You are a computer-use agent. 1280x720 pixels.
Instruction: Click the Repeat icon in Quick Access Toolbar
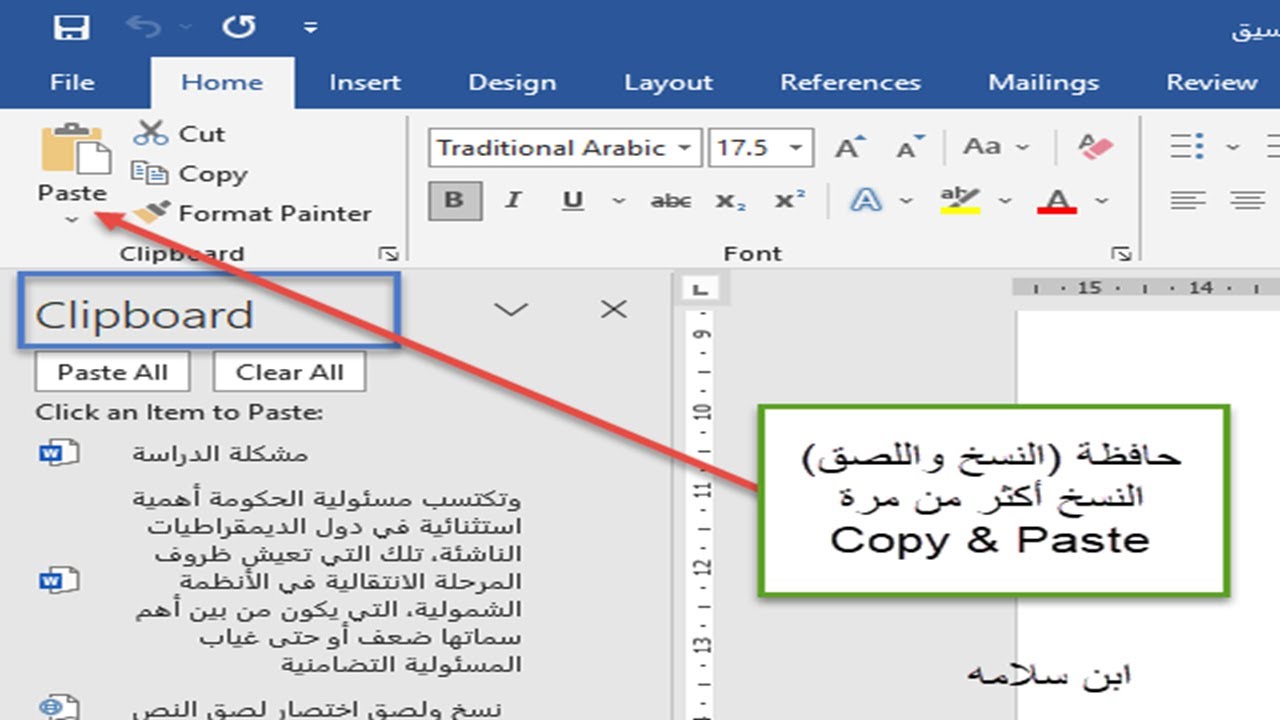pyautogui.click(x=239, y=27)
